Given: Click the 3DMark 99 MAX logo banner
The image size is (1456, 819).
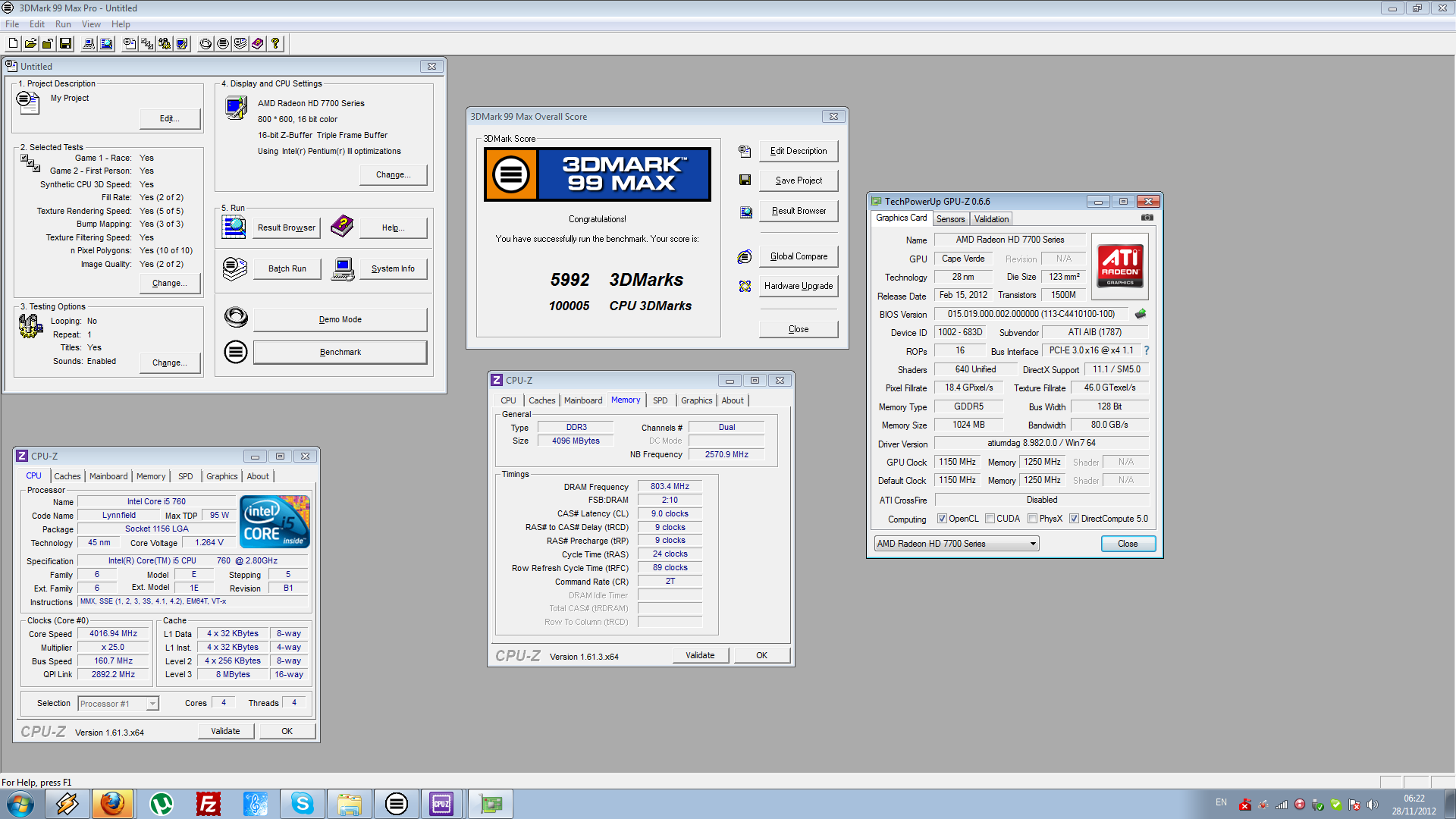Looking at the screenshot, I should pos(598,174).
